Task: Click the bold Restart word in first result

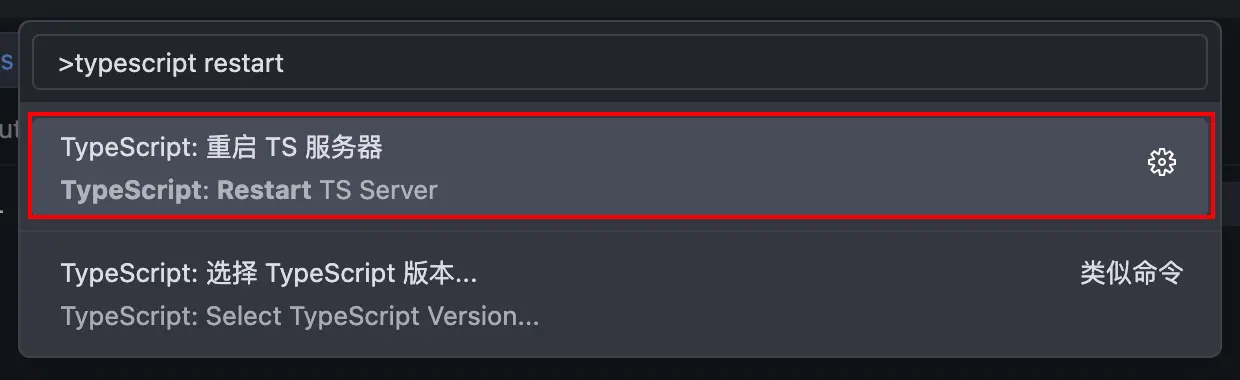Action: point(264,190)
